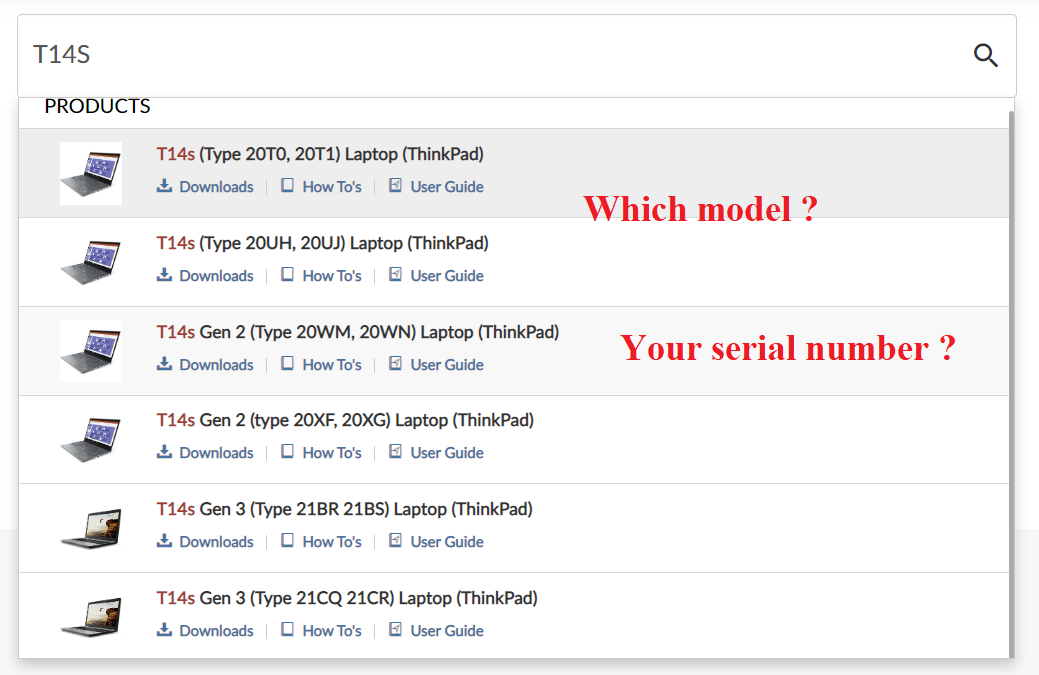This screenshot has height=675, width=1039.
Task: Click Downloads link for Type 20T0, 20T1
Action: coord(216,187)
